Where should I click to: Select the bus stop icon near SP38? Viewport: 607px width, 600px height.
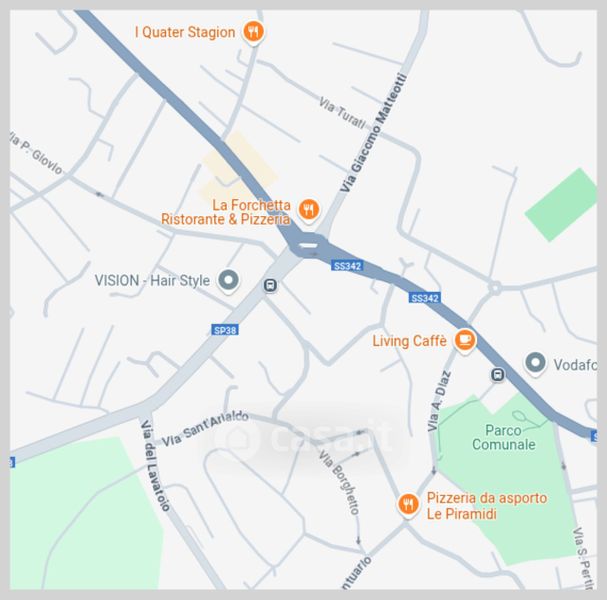click(270, 286)
